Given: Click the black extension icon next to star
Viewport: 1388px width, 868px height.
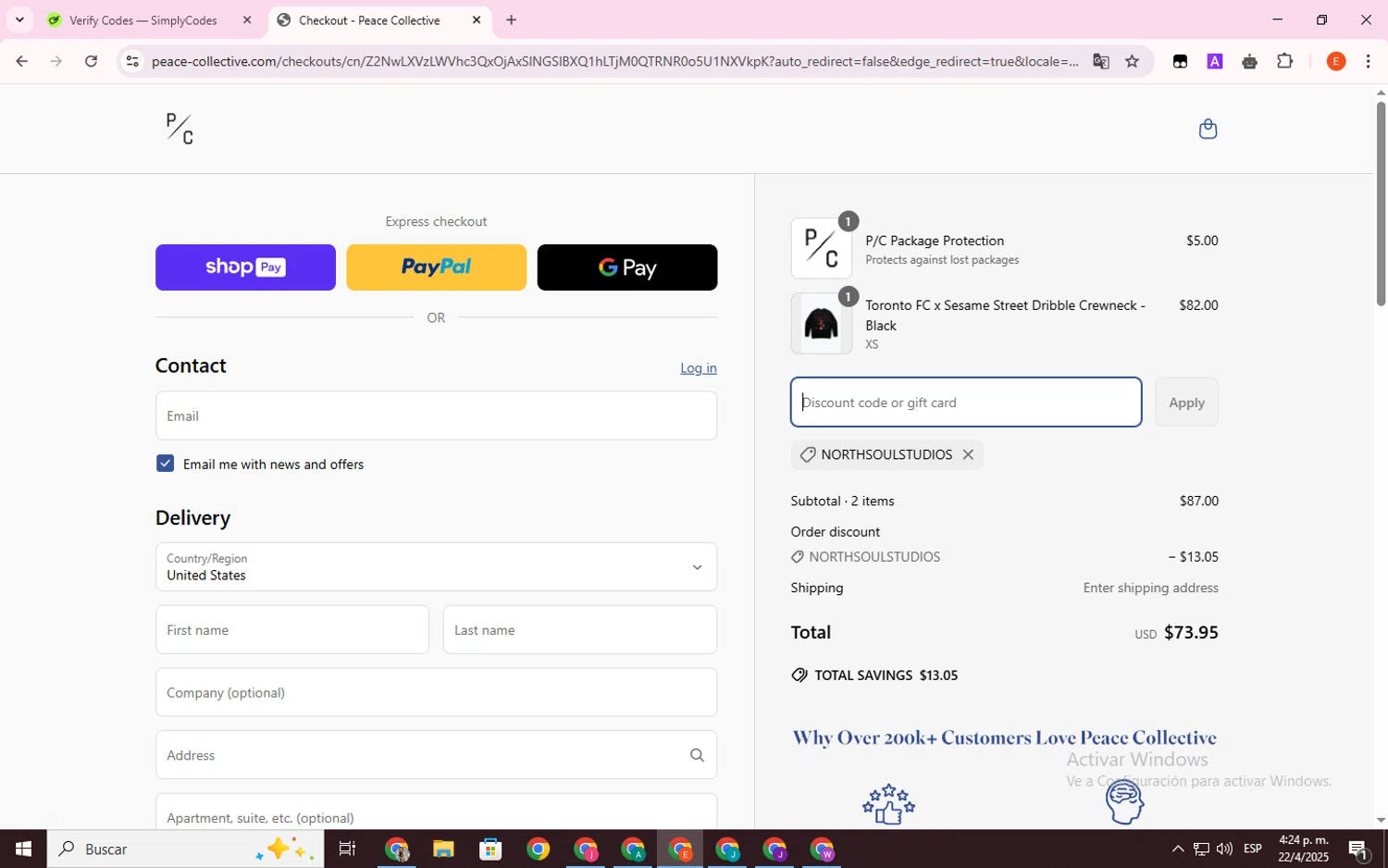Looking at the screenshot, I should point(1180,61).
